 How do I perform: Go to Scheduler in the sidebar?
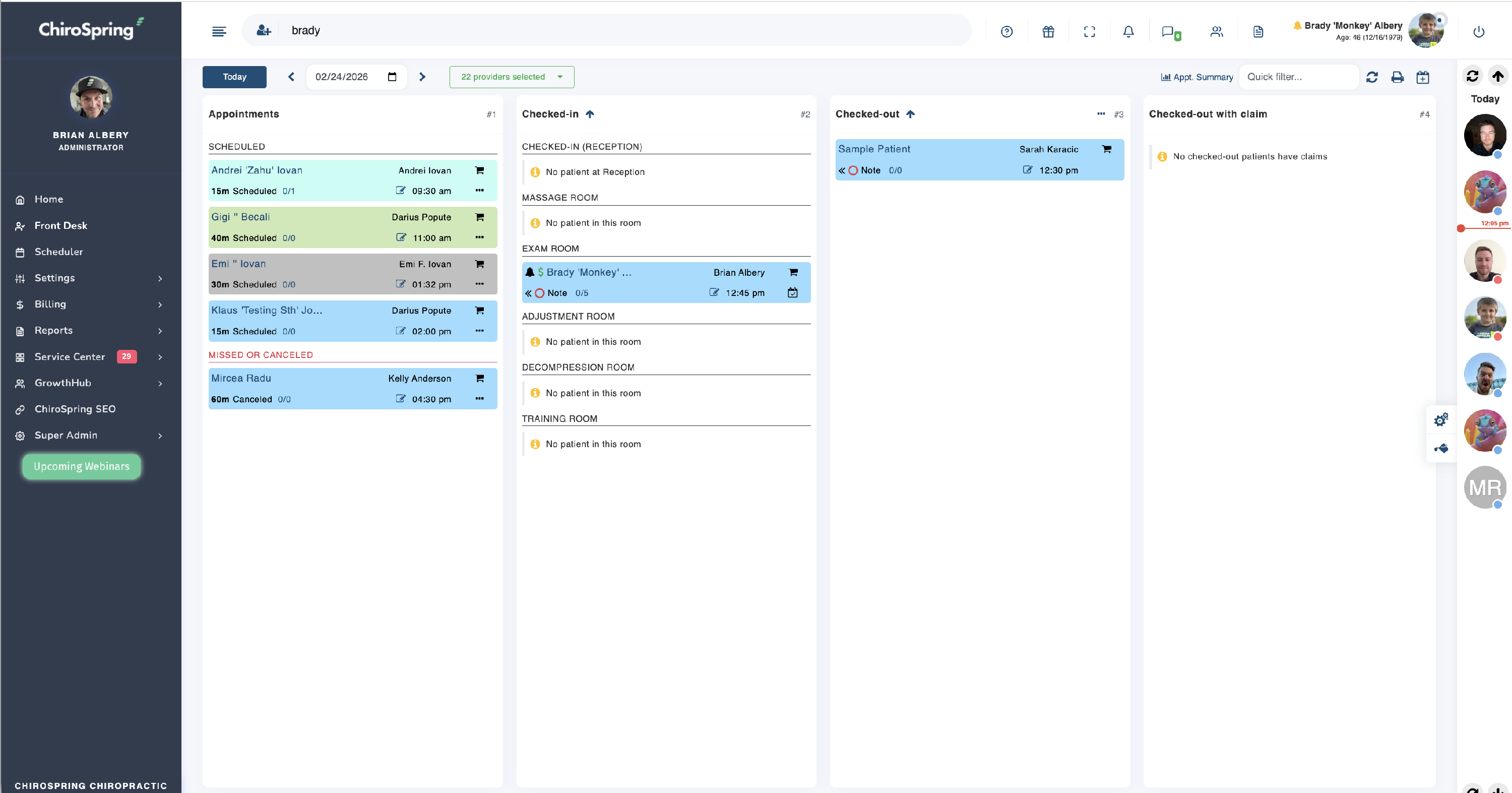pos(58,252)
